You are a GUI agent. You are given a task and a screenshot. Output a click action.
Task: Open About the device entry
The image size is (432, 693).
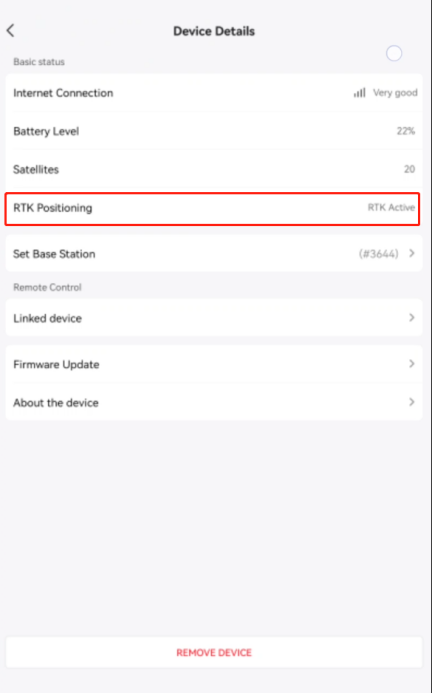coord(214,402)
